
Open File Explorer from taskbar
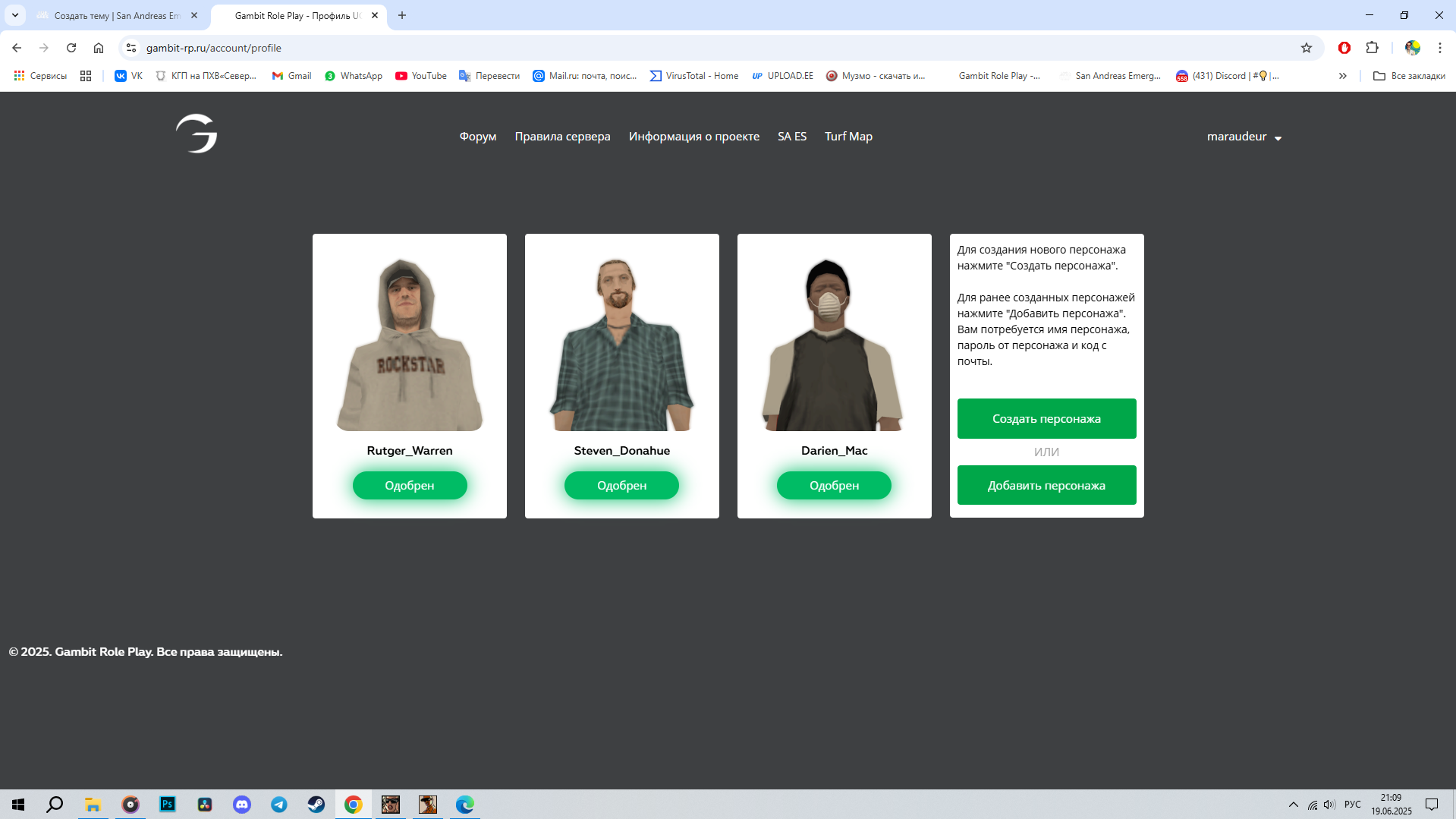point(93,805)
